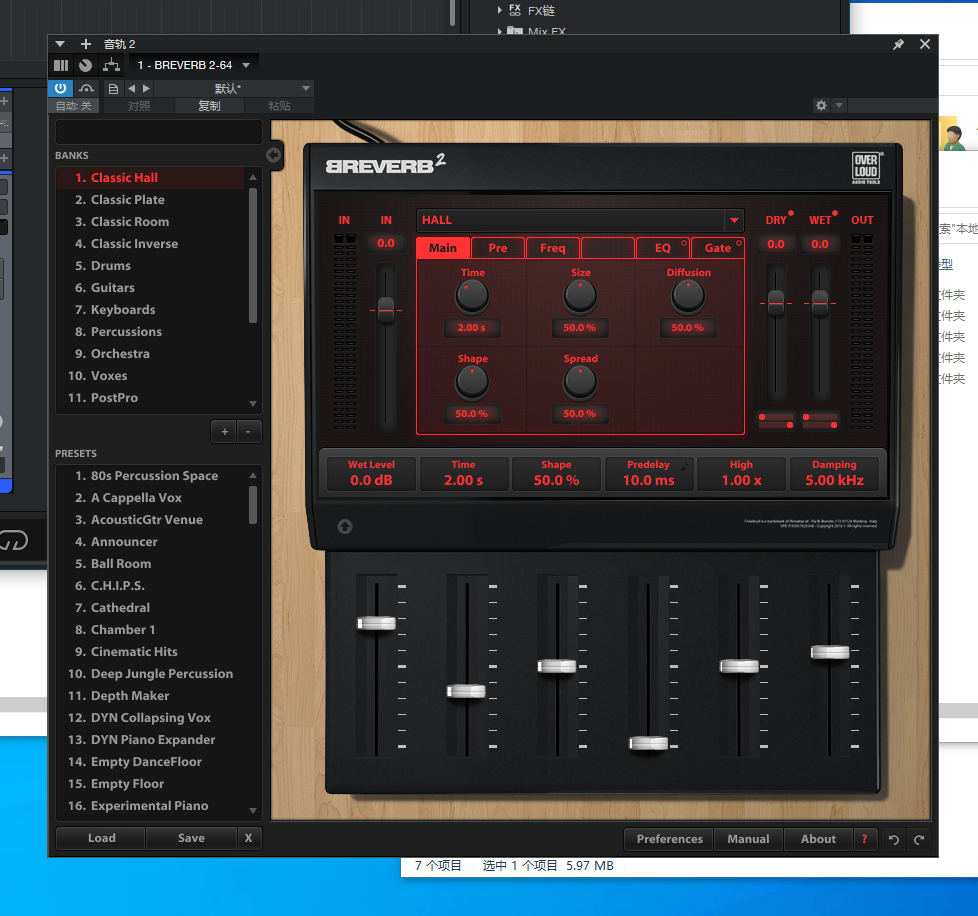Open the Manual
Image resolution: width=978 pixels, height=916 pixels.
click(748, 839)
